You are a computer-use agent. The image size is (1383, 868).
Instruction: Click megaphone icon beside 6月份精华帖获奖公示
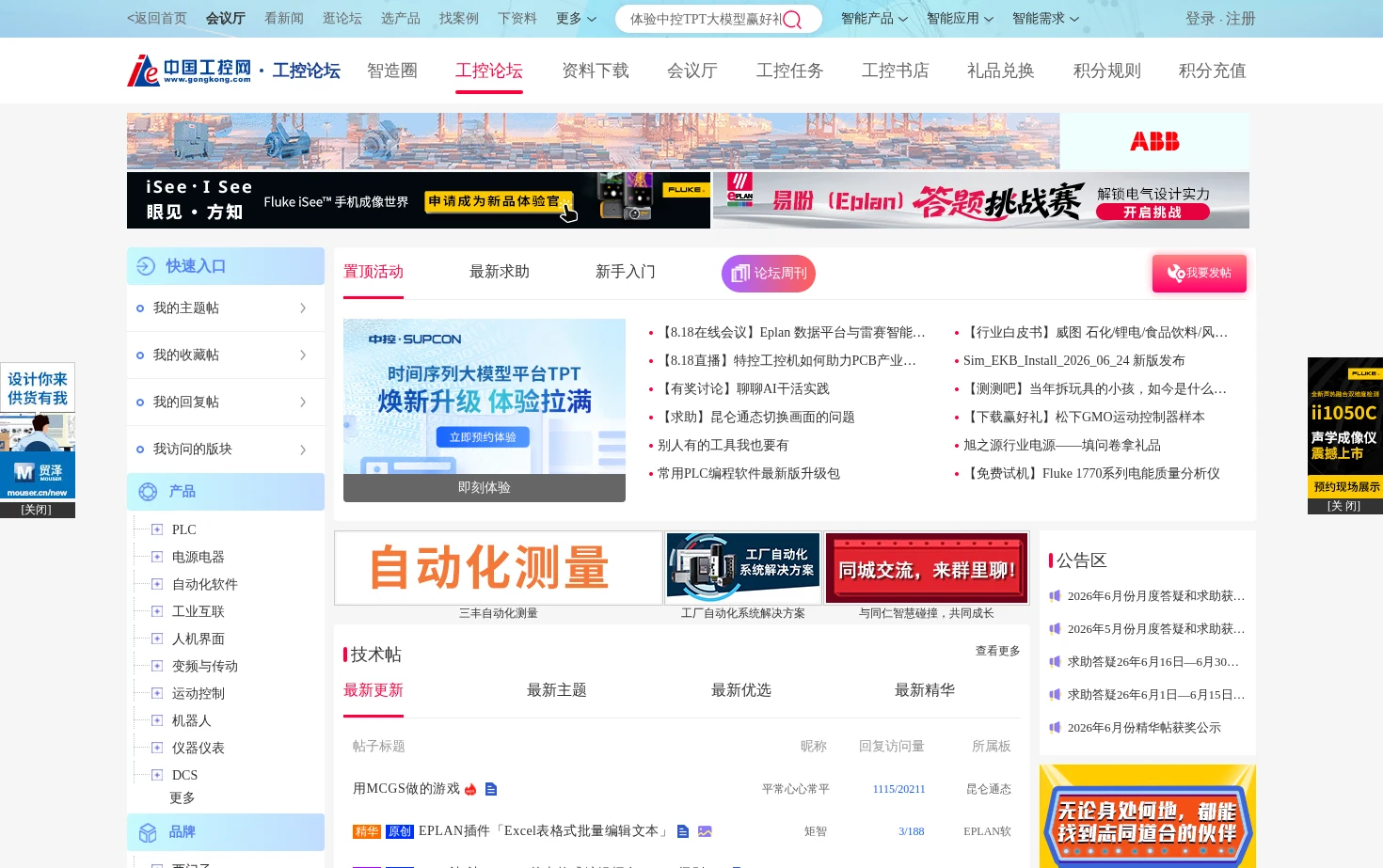click(x=1056, y=727)
